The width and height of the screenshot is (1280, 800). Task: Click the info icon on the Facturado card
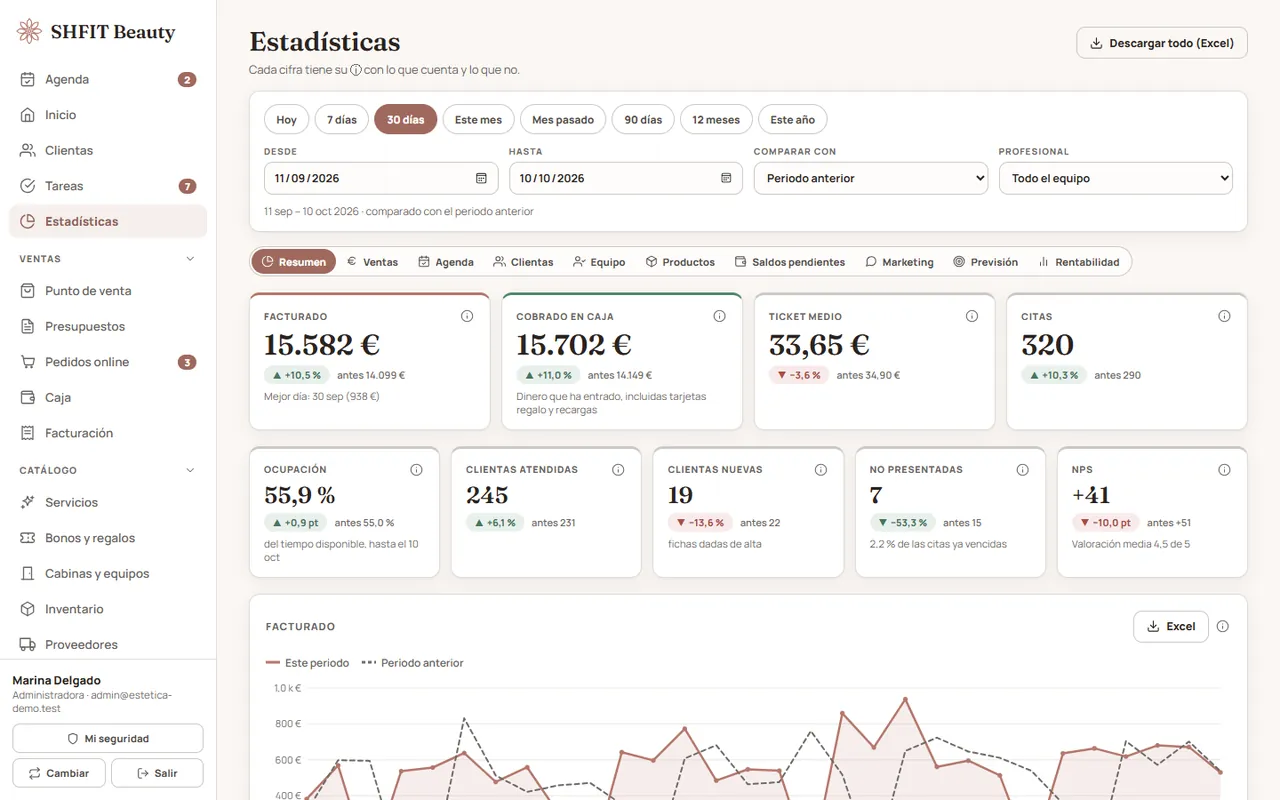[467, 316]
